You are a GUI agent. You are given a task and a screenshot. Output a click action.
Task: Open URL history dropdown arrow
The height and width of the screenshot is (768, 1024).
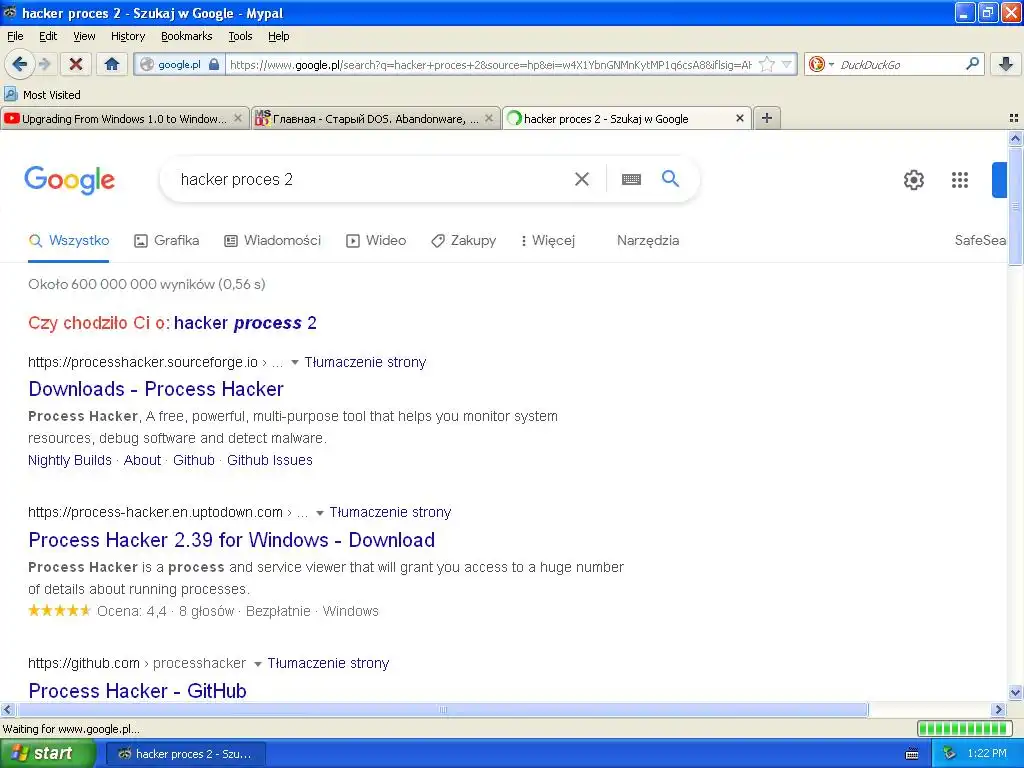pos(787,64)
